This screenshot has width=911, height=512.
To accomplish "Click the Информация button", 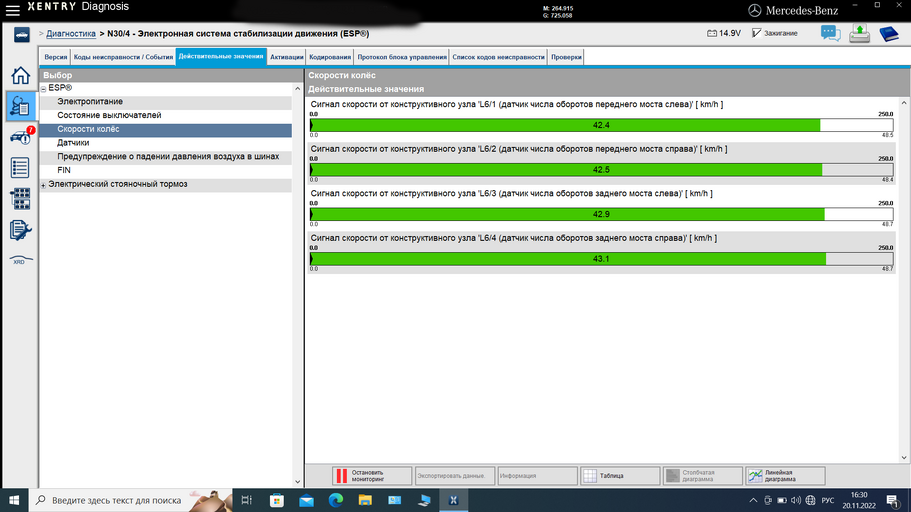I will [x=537, y=476].
